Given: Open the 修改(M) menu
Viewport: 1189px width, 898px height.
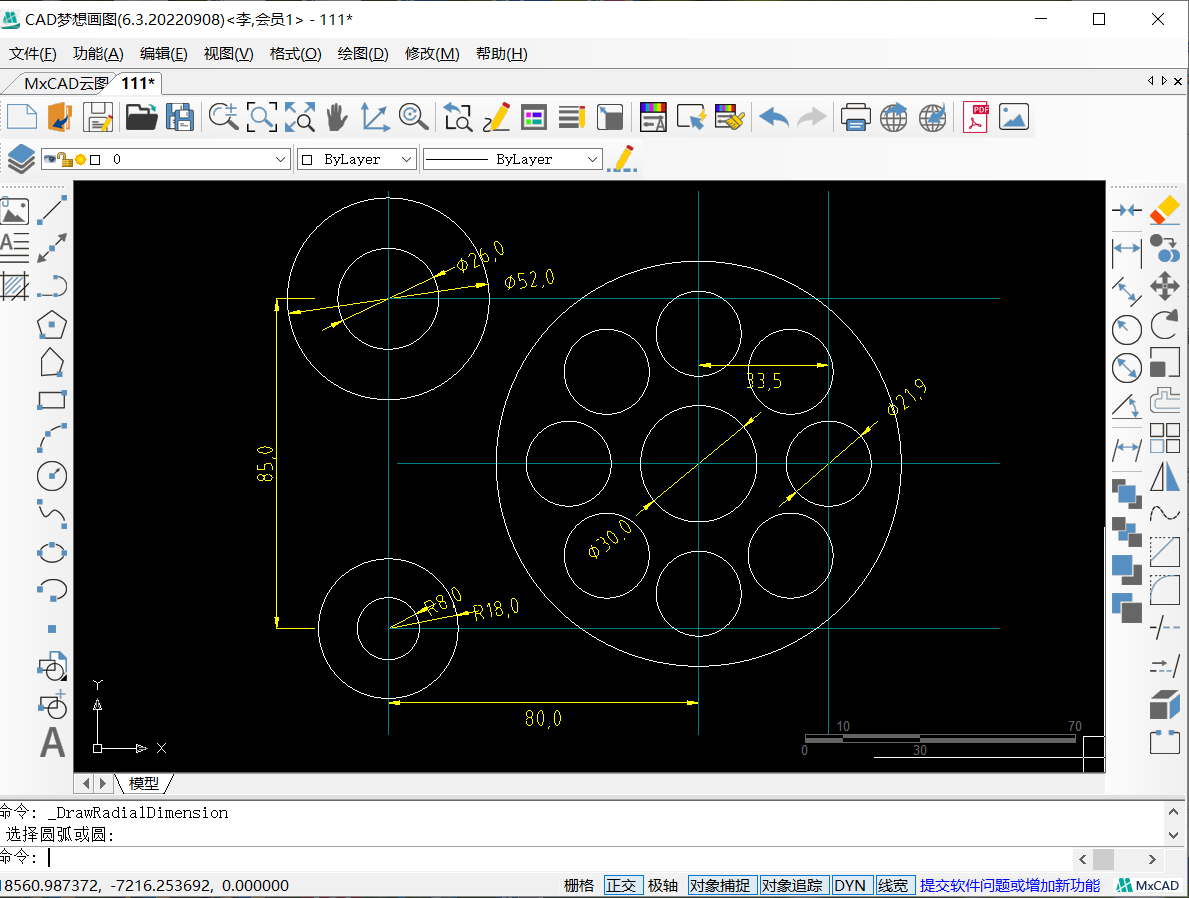Looking at the screenshot, I should (x=432, y=54).
